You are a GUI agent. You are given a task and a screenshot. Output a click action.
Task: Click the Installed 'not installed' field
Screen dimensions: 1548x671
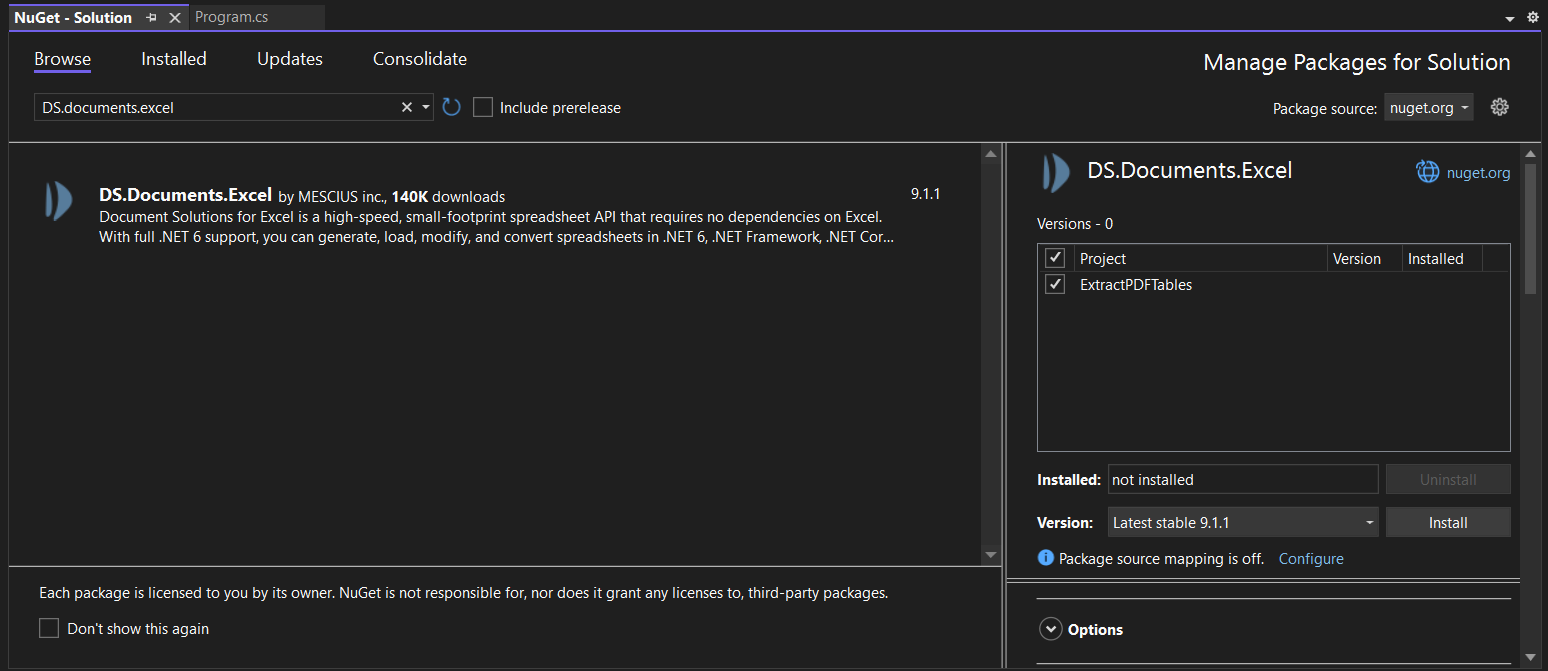(x=1243, y=479)
